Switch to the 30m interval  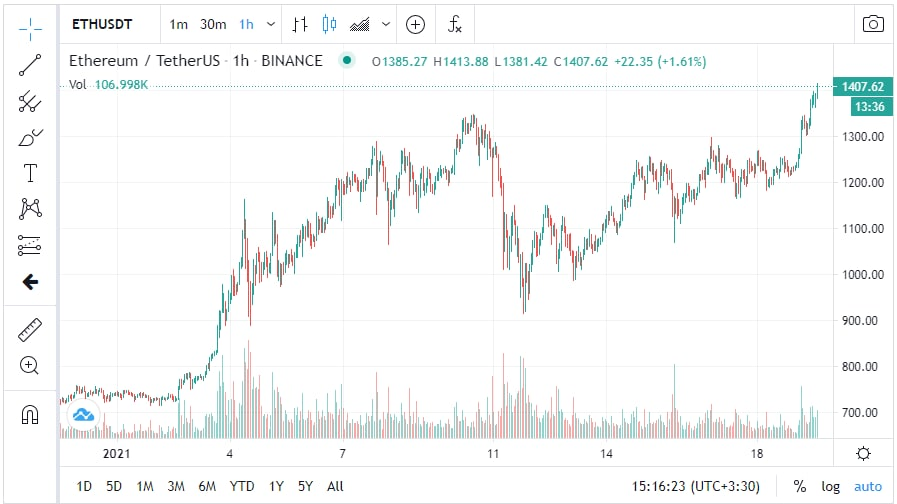click(212, 24)
